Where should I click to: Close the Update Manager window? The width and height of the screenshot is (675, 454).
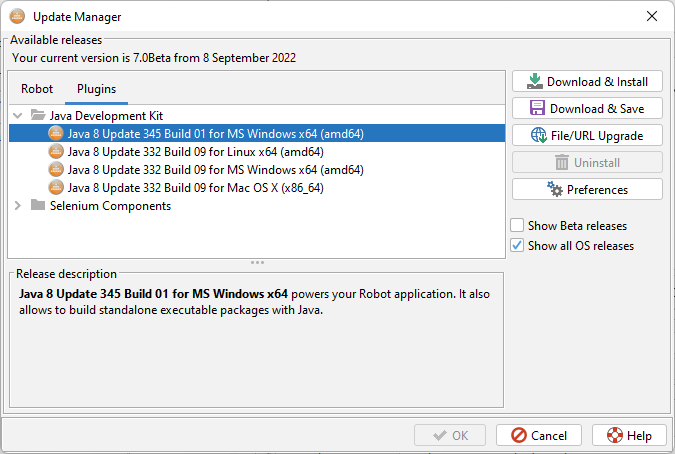tap(652, 16)
